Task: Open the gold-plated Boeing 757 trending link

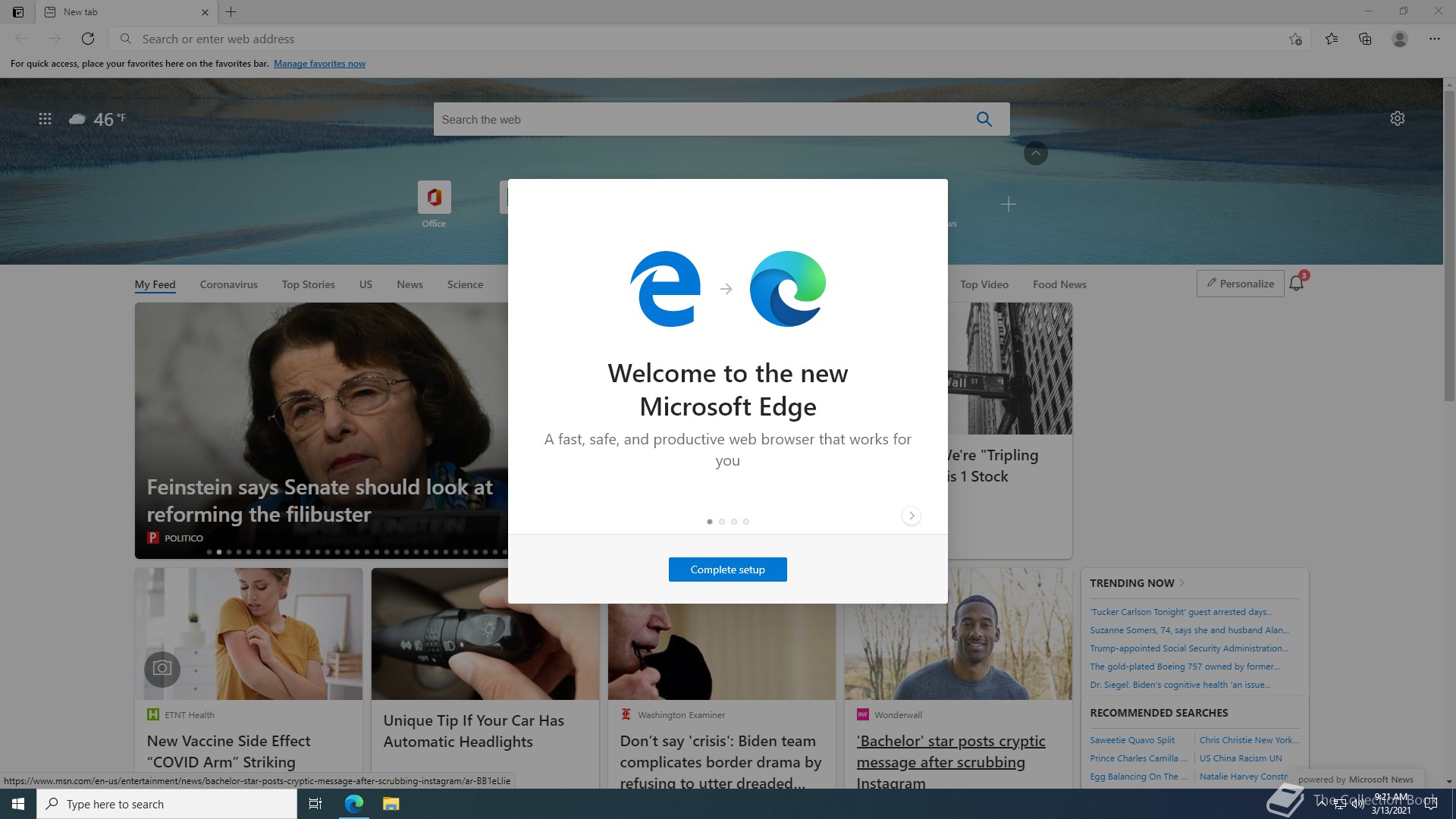Action: tap(1185, 667)
